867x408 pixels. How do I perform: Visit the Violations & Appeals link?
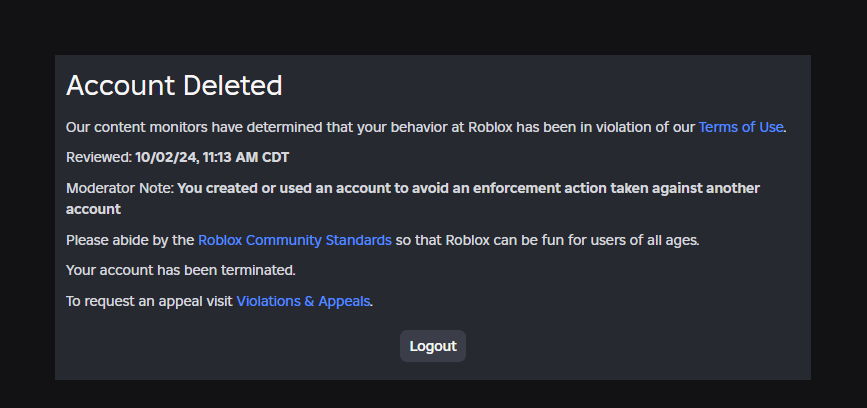point(303,301)
